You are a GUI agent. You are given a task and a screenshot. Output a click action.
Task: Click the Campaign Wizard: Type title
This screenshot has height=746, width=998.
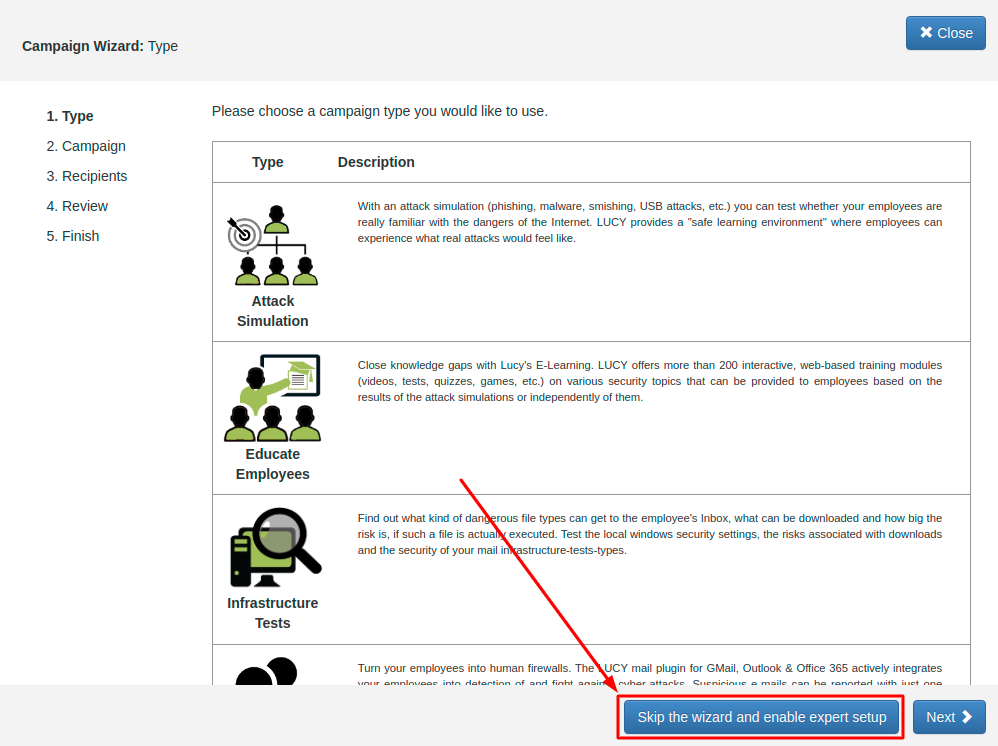pyautogui.click(x=100, y=46)
